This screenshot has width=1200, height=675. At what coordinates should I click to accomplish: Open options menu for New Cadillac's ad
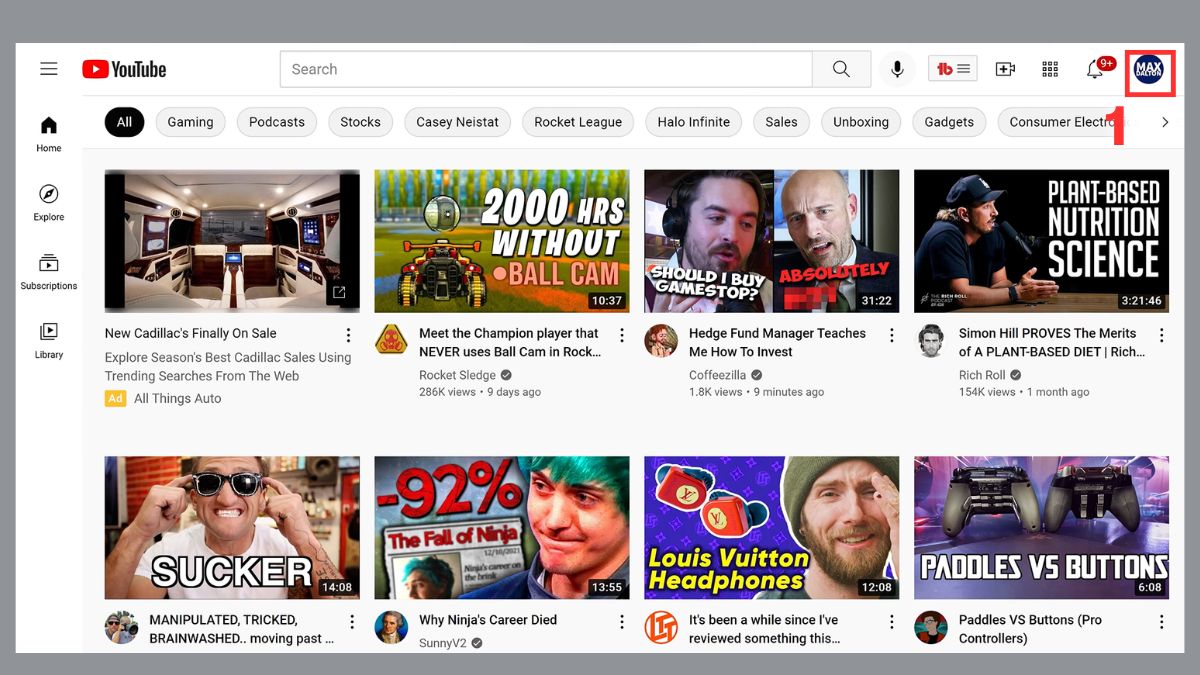pos(348,335)
